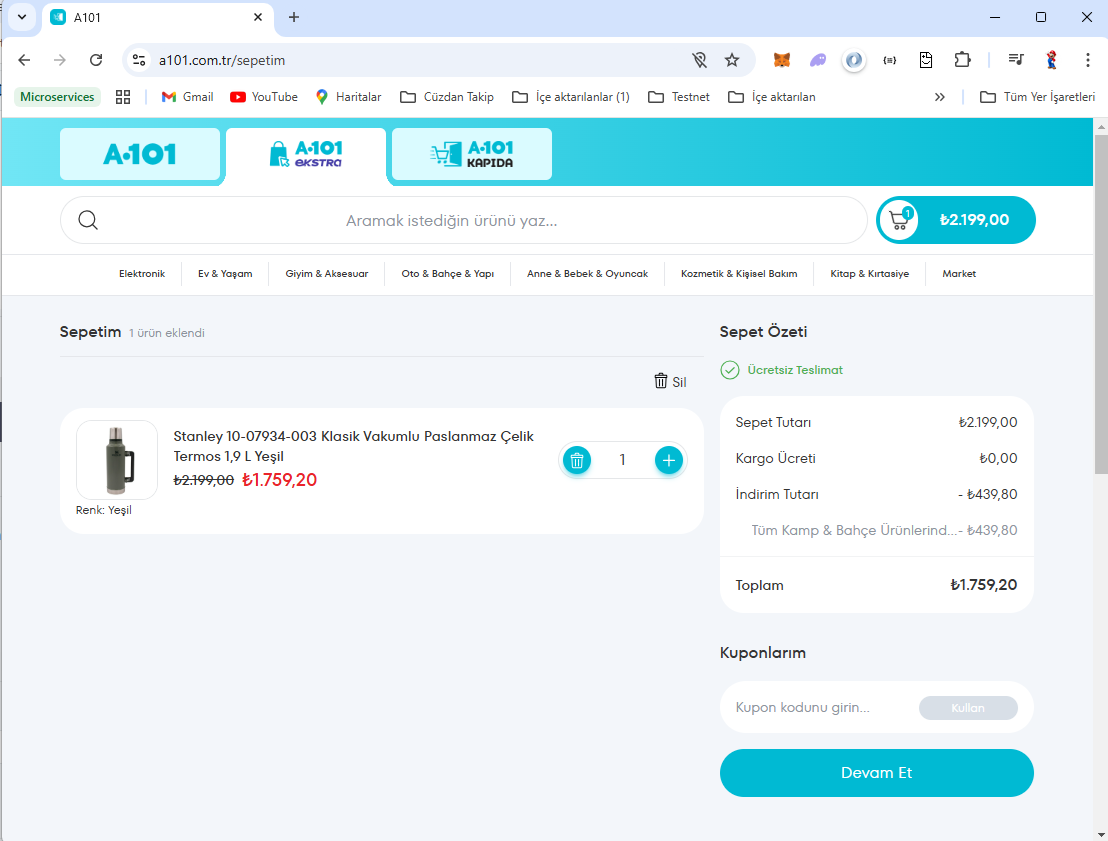1108x841 pixels.
Task: Open the A101 main logo tab
Action: click(x=140, y=154)
